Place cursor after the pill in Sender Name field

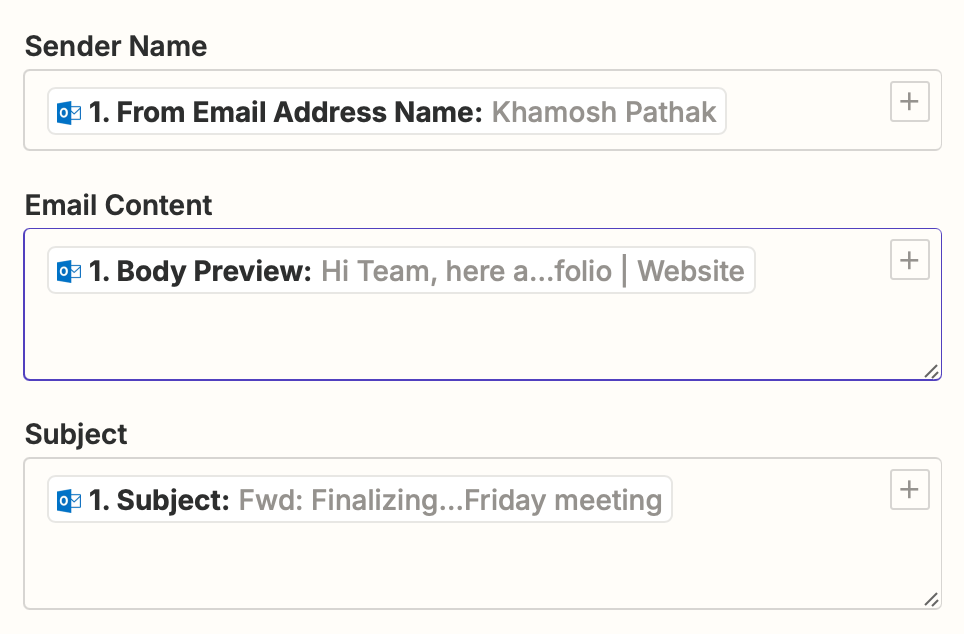pyautogui.click(x=800, y=112)
